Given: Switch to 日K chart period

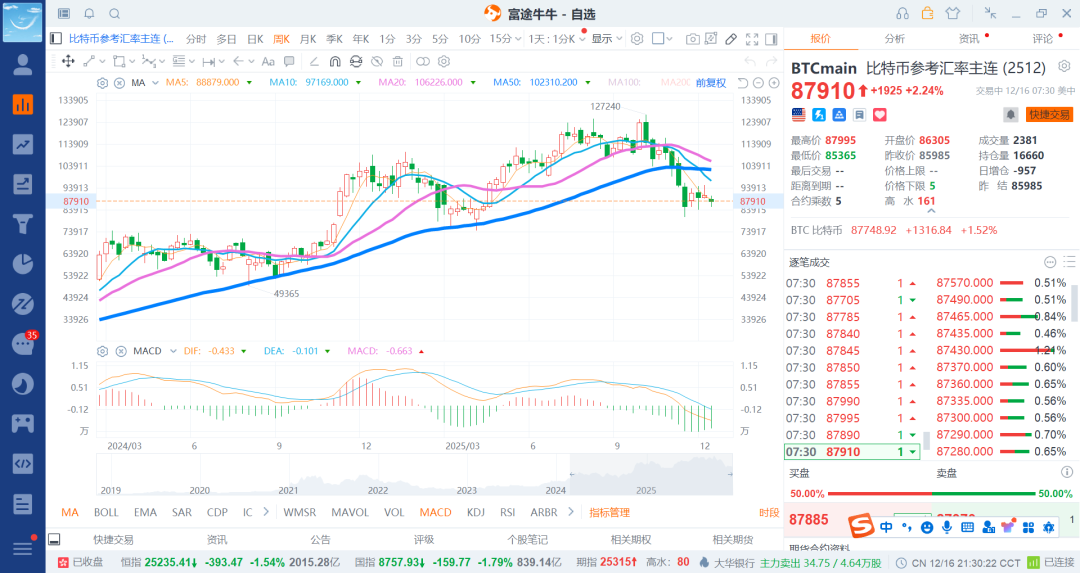Looking at the screenshot, I should coord(255,39).
